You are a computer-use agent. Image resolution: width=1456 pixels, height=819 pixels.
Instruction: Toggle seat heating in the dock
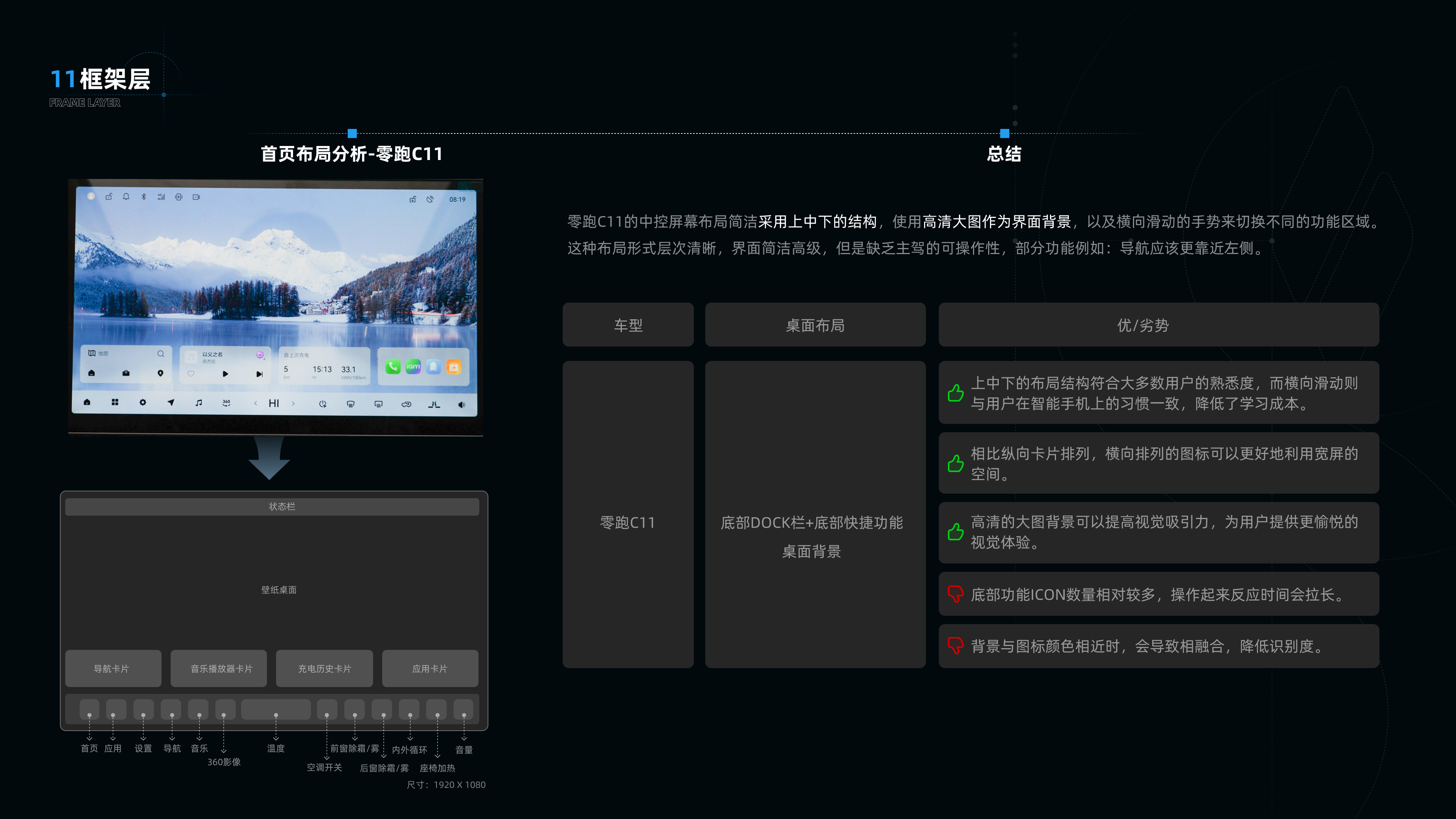click(x=434, y=404)
